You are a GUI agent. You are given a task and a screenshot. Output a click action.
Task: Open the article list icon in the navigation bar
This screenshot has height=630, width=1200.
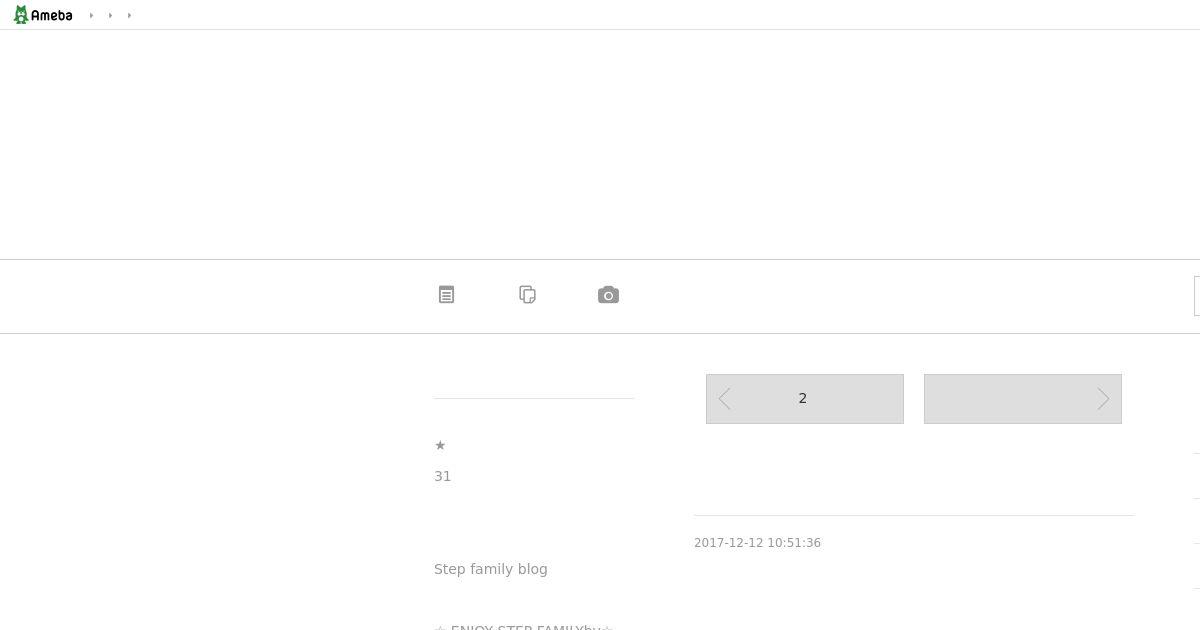pyautogui.click(x=447, y=295)
